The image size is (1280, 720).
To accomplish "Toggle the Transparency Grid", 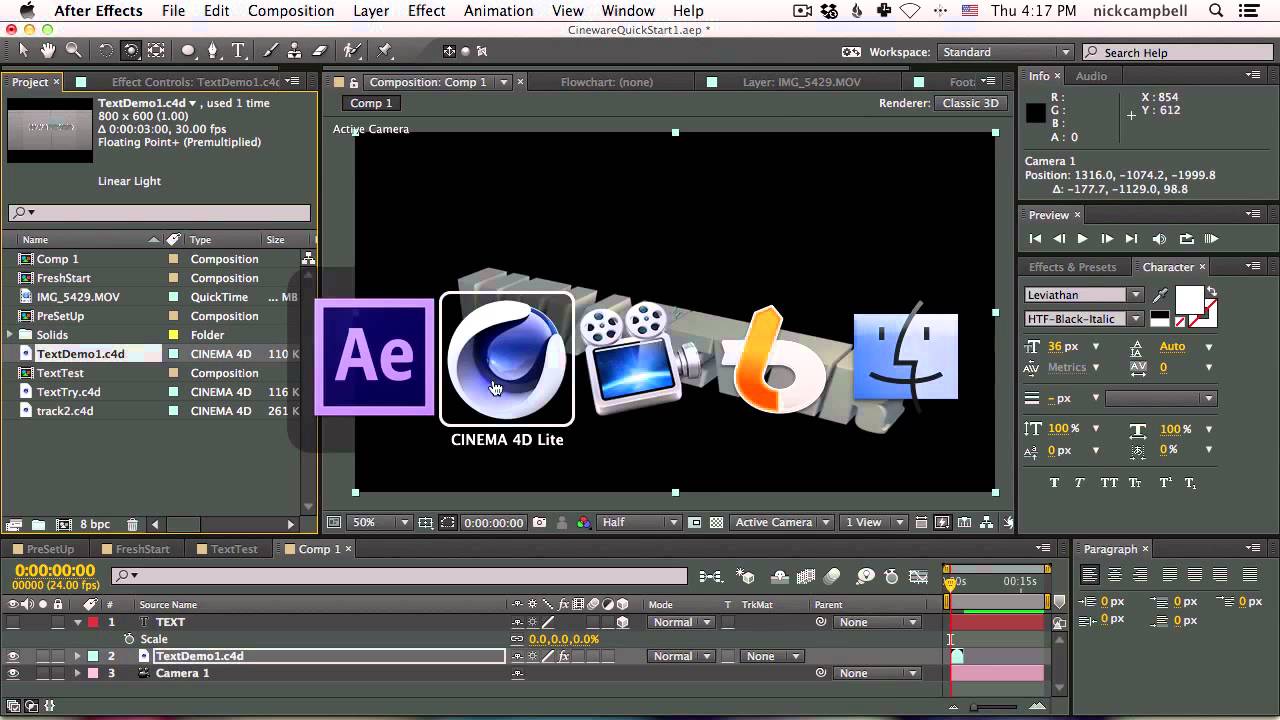I will pyautogui.click(x=716, y=522).
